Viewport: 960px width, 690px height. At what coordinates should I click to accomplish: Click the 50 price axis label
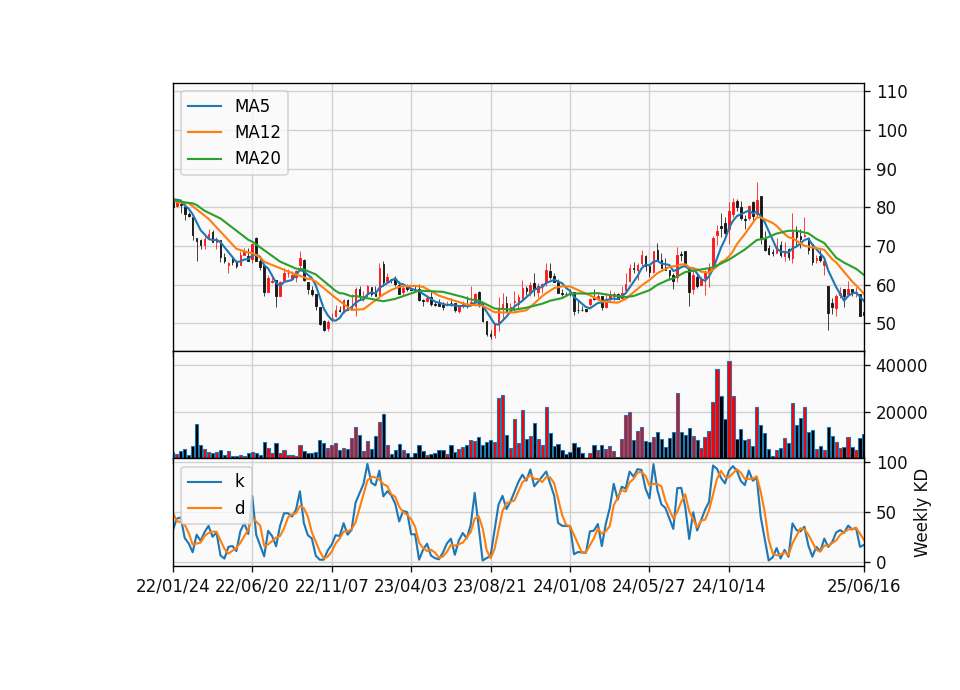[x=887, y=324]
